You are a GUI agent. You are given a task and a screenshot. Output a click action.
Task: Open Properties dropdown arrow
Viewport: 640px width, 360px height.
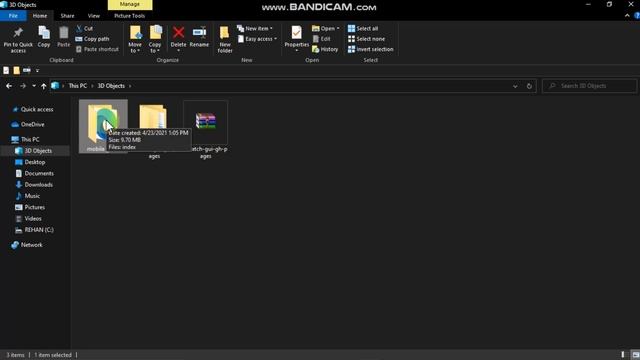[x=297, y=51]
